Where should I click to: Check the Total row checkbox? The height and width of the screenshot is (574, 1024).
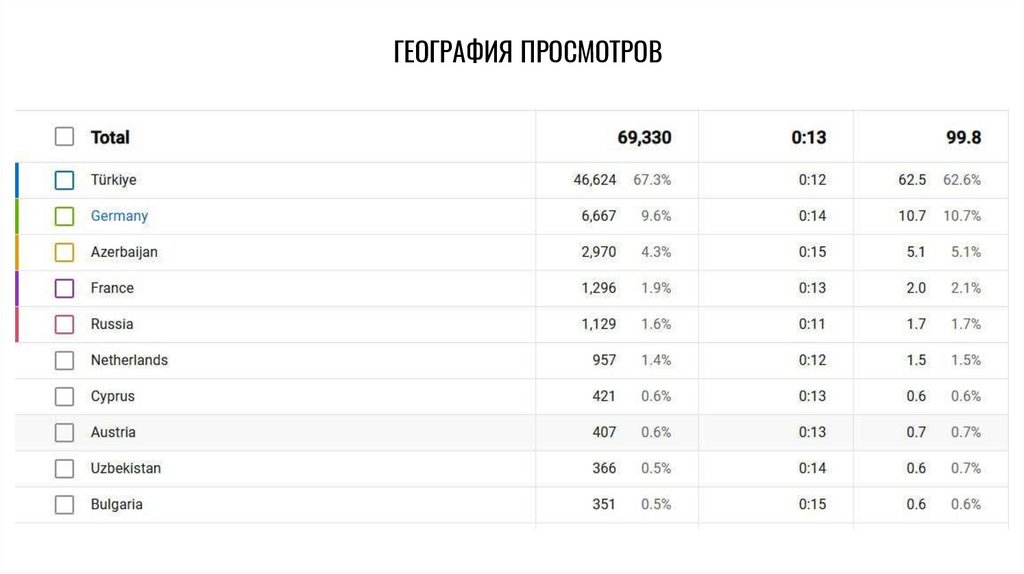point(65,137)
